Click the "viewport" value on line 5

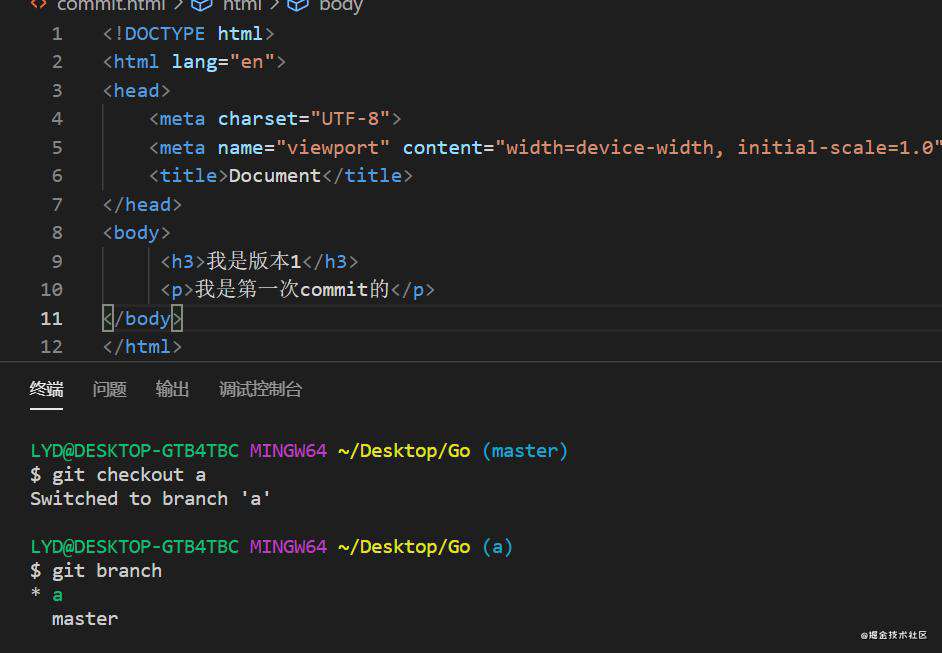(333, 148)
